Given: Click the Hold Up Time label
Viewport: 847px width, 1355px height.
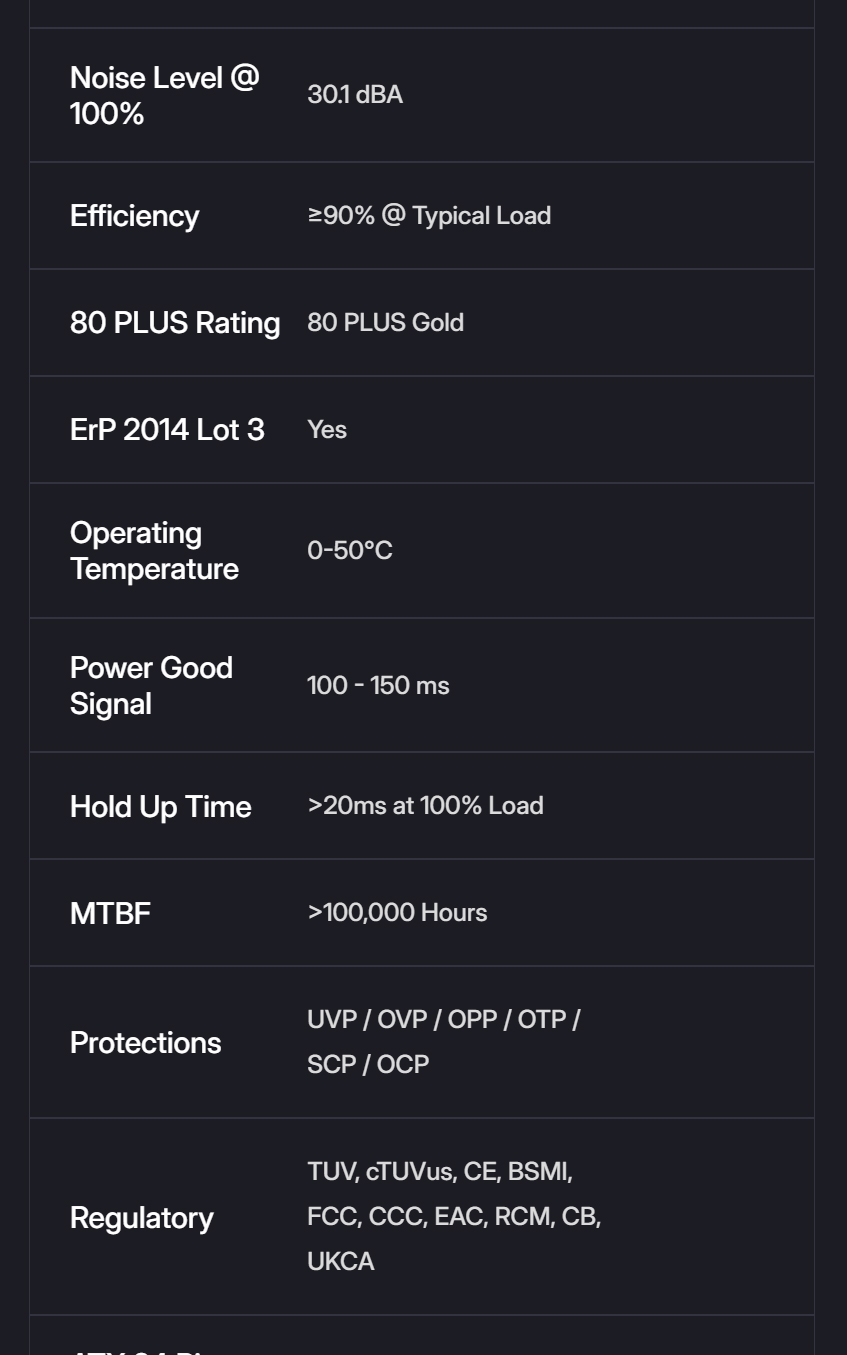Looking at the screenshot, I should [x=160, y=807].
